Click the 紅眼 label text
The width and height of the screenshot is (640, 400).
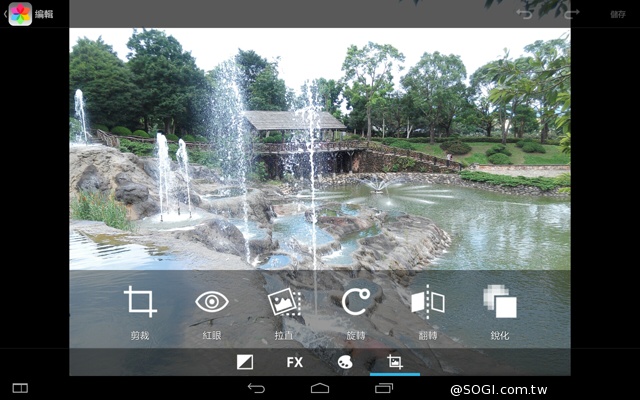point(212,336)
